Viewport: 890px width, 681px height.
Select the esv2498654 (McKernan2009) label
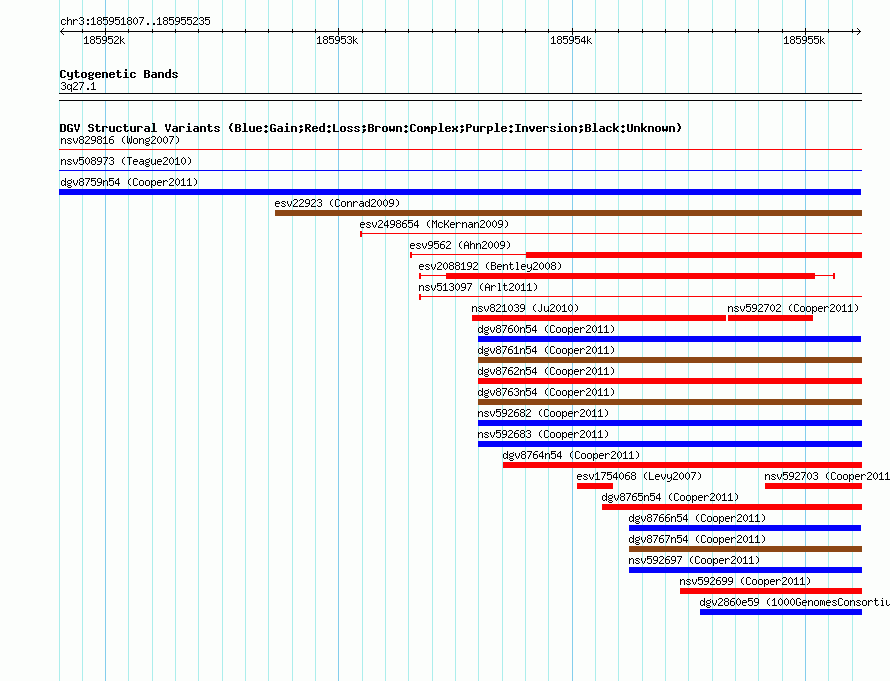pos(434,224)
